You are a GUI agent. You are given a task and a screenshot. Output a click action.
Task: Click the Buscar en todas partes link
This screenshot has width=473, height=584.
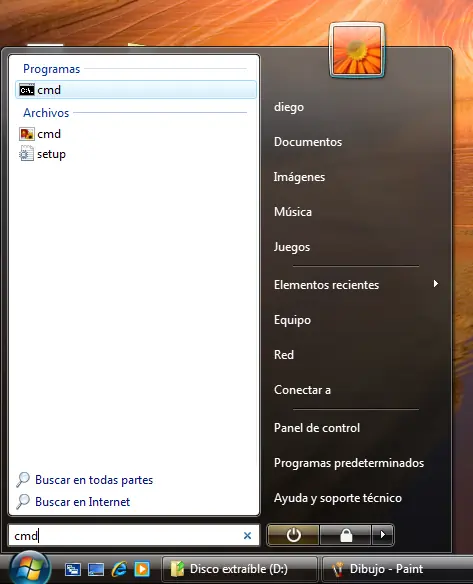pos(94,480)
